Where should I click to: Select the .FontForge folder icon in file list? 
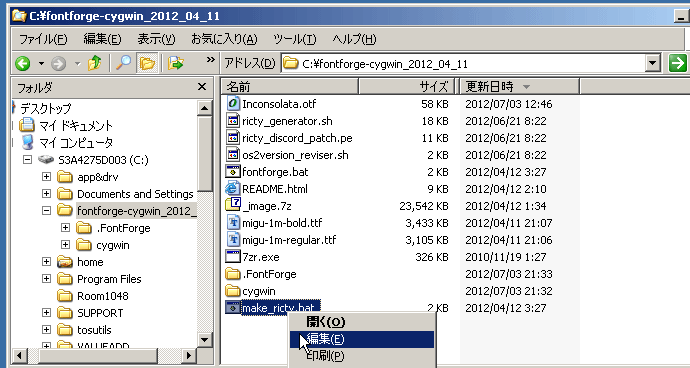233,274
